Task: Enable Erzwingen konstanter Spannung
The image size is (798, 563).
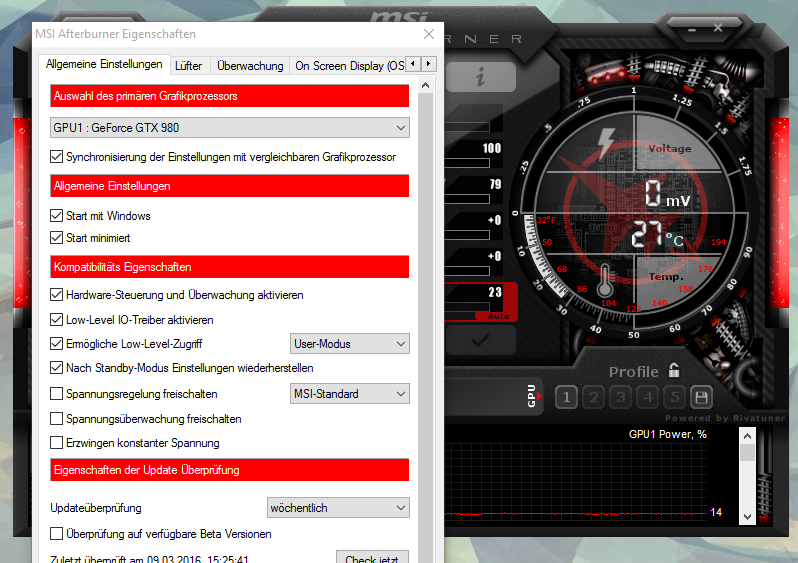Action: [56, 442]
